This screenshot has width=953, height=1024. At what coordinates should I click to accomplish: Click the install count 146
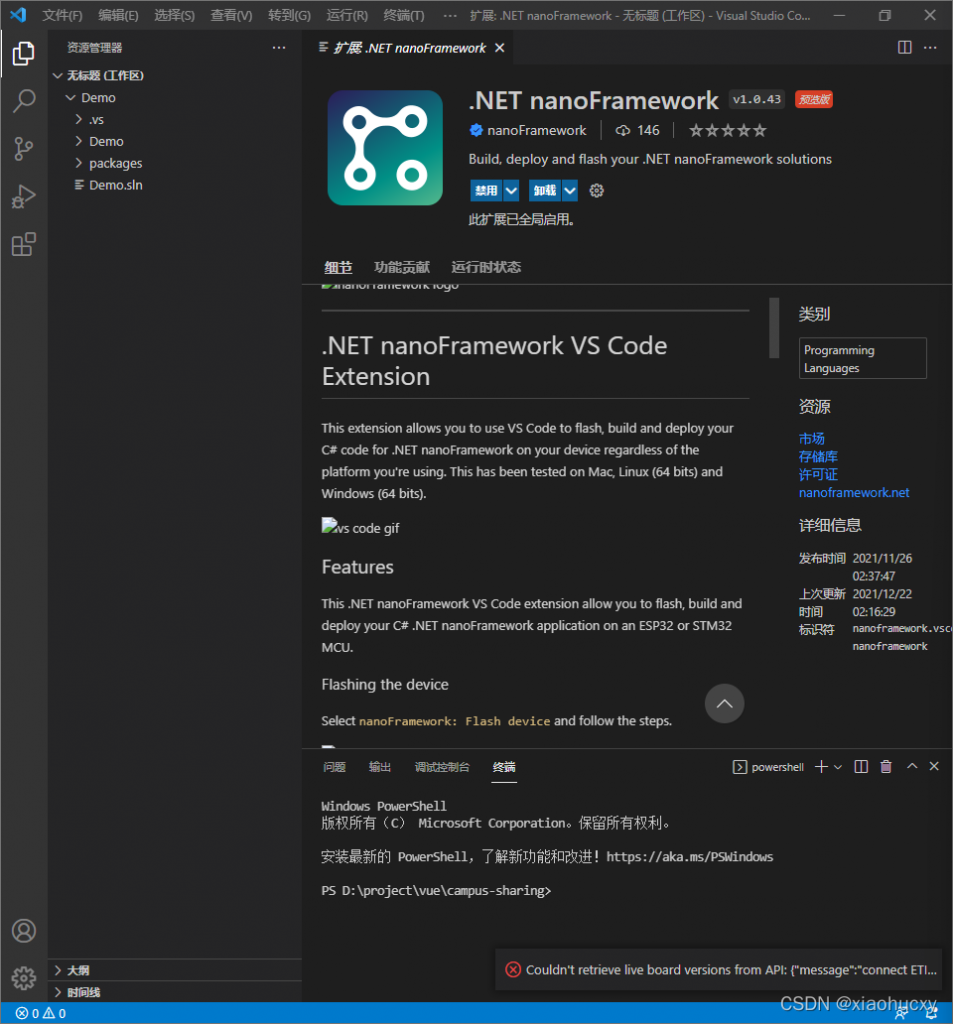638,131
